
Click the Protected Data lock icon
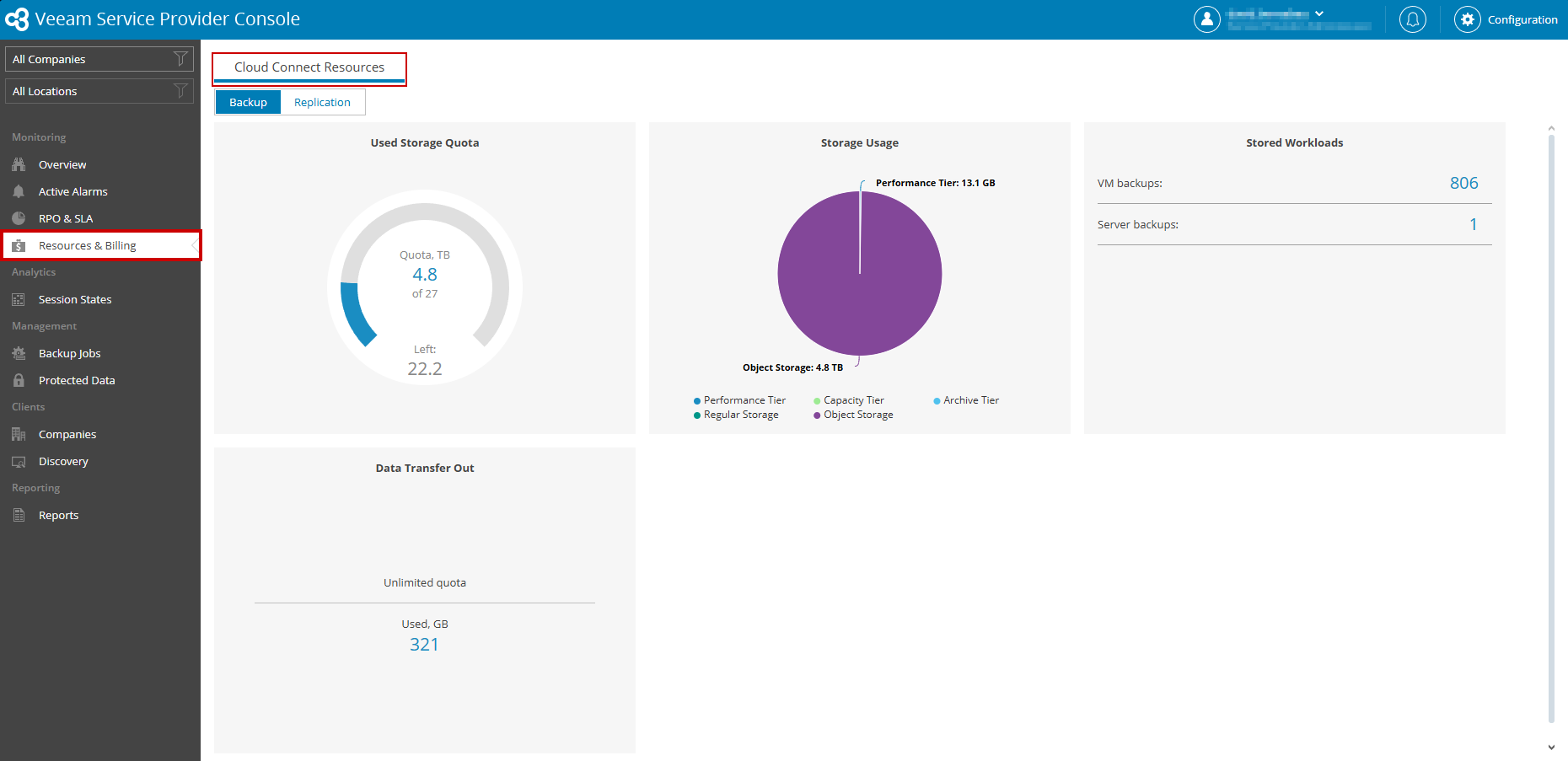pyautogui.click(x=19, y=380)
